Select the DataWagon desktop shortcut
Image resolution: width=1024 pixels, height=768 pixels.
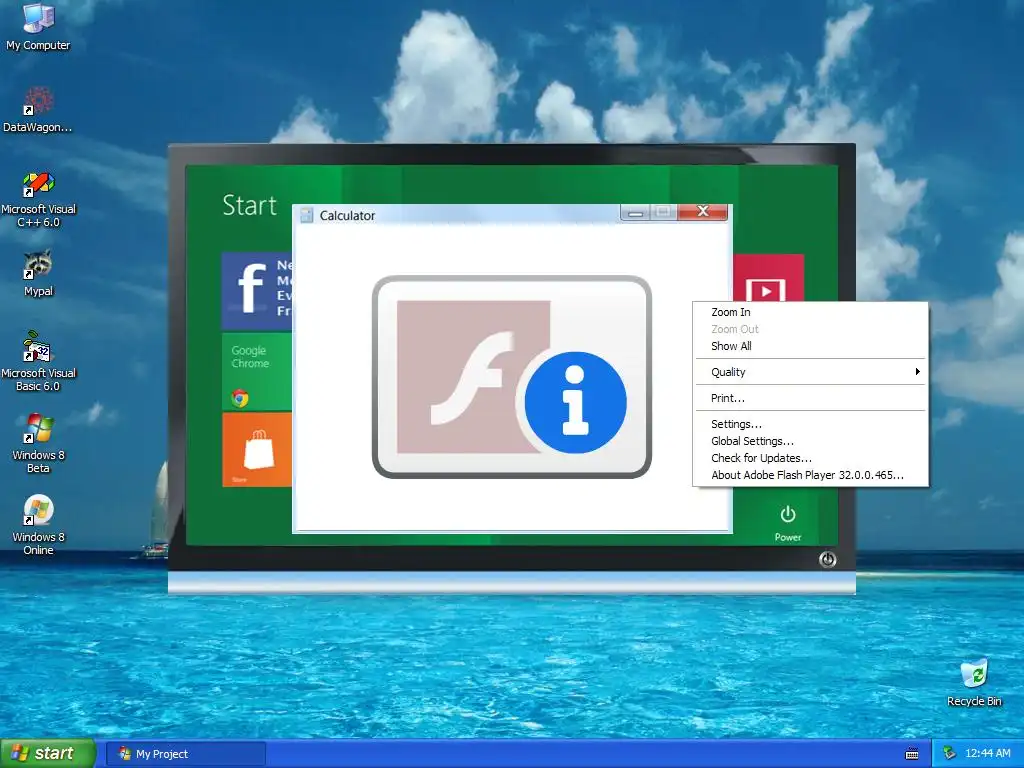click(x=38, y=108)
